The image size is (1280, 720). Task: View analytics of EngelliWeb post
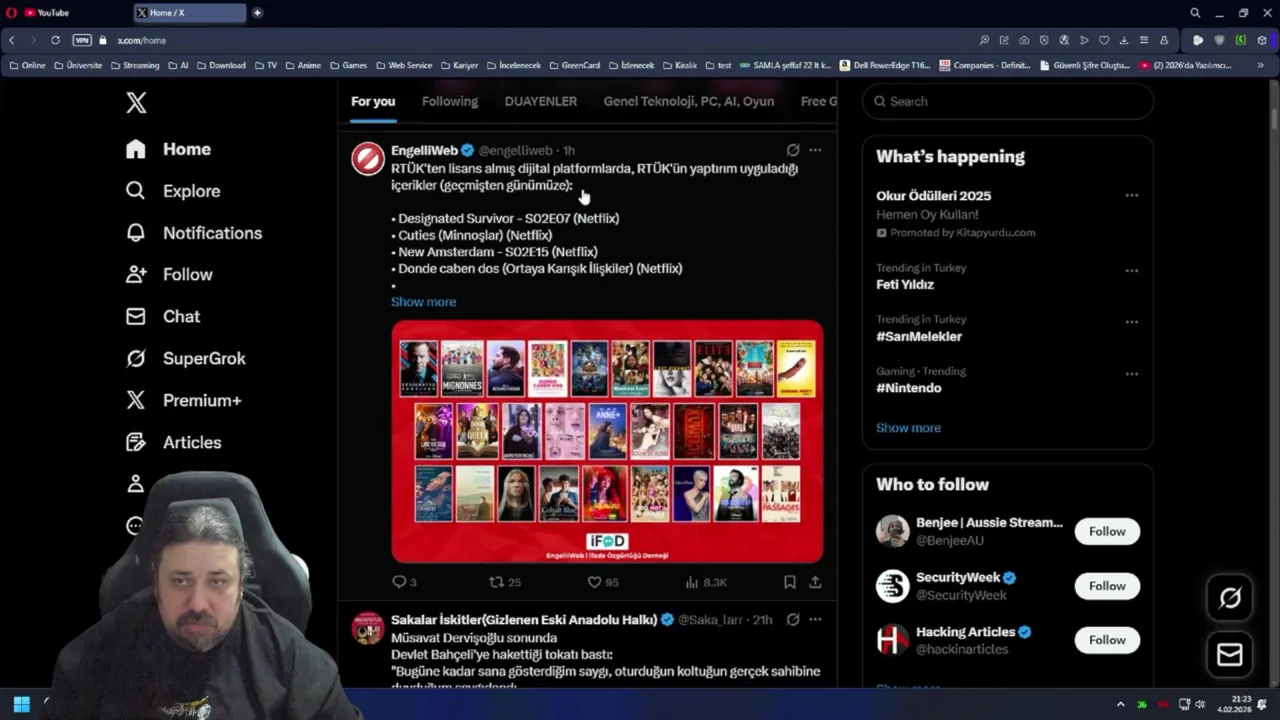pyautogui.click(x=706, y=582)
